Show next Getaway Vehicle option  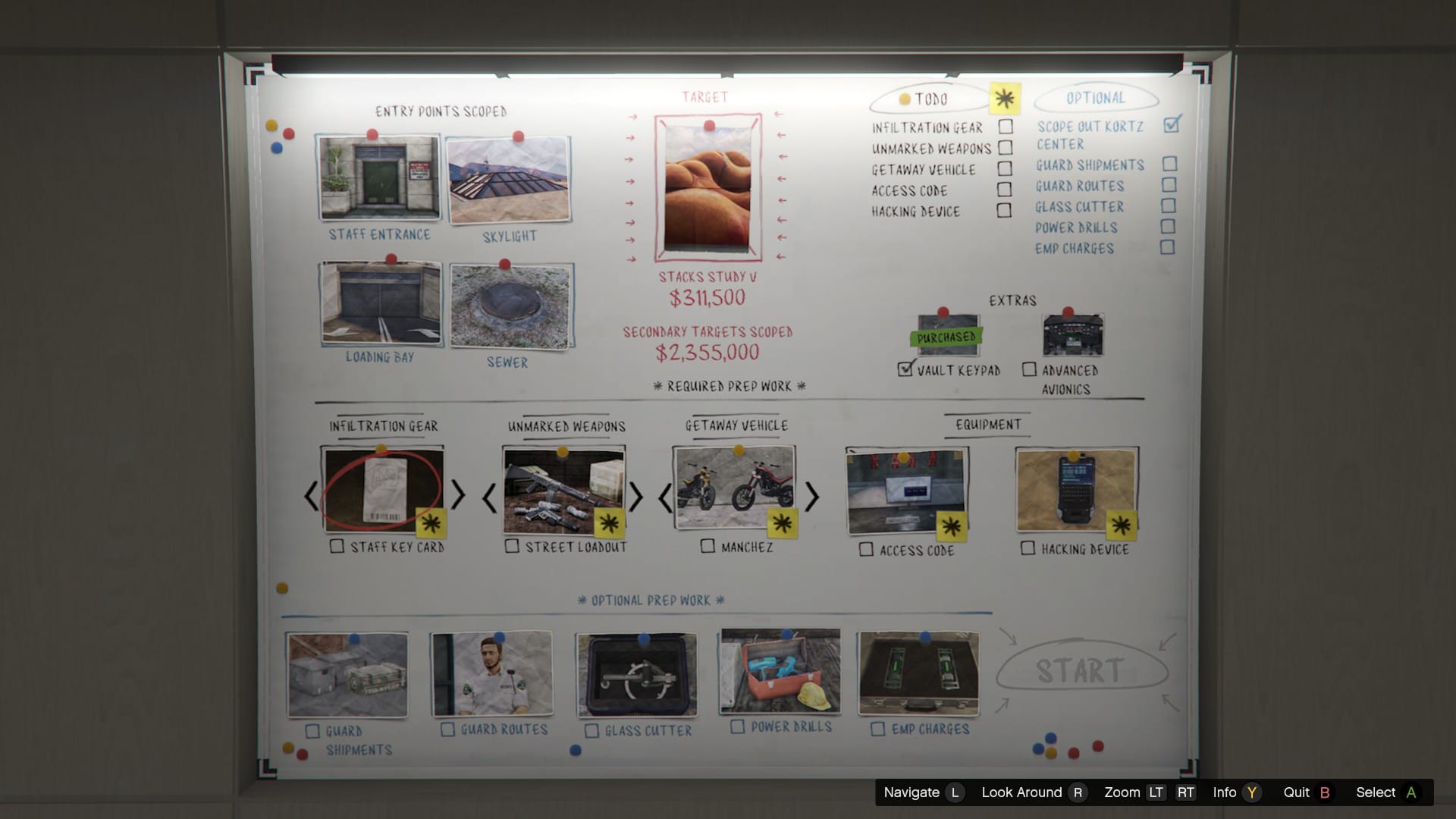click(x=812, y=497)
